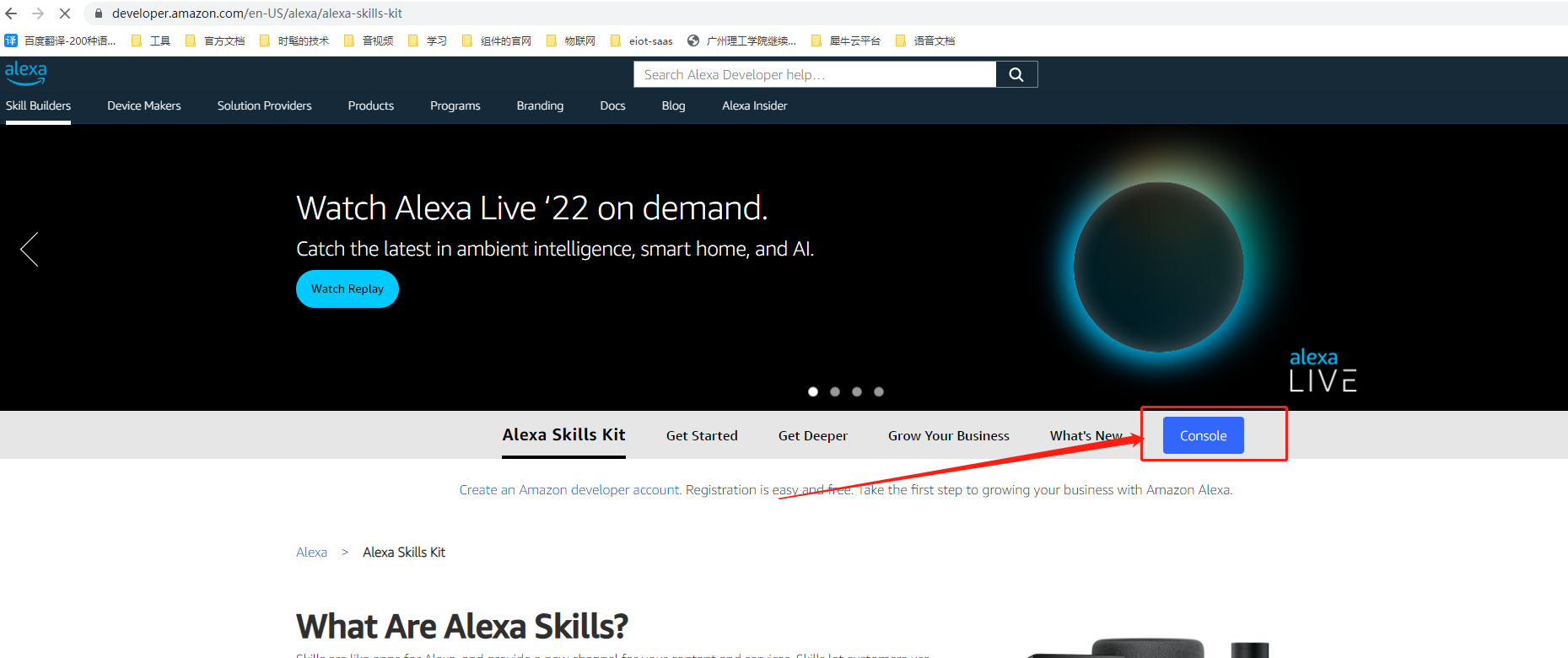
Task: Open the What's New tab
Action: [x=1086, y=435]
